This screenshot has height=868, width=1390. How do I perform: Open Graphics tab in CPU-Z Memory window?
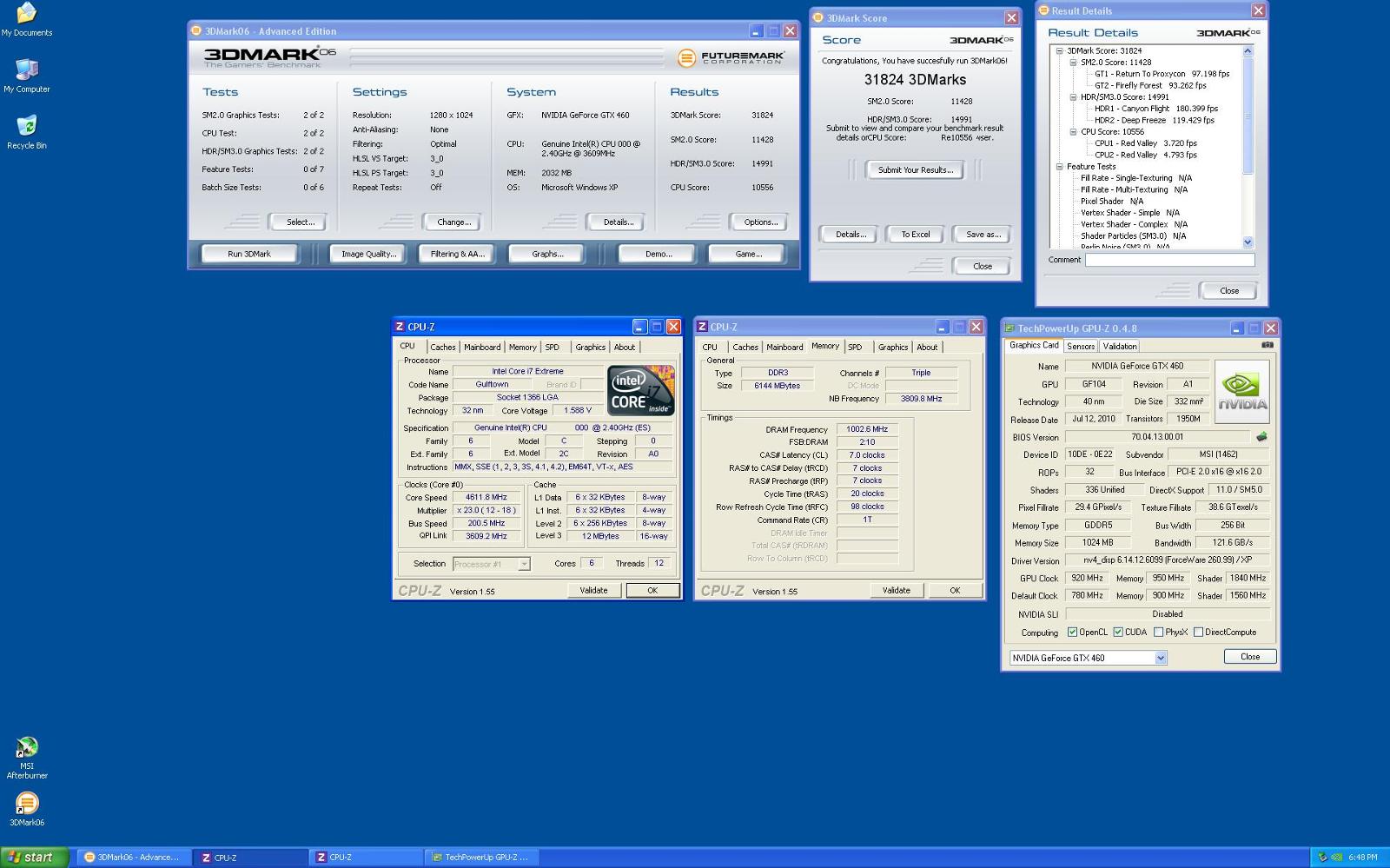[892, 347]
